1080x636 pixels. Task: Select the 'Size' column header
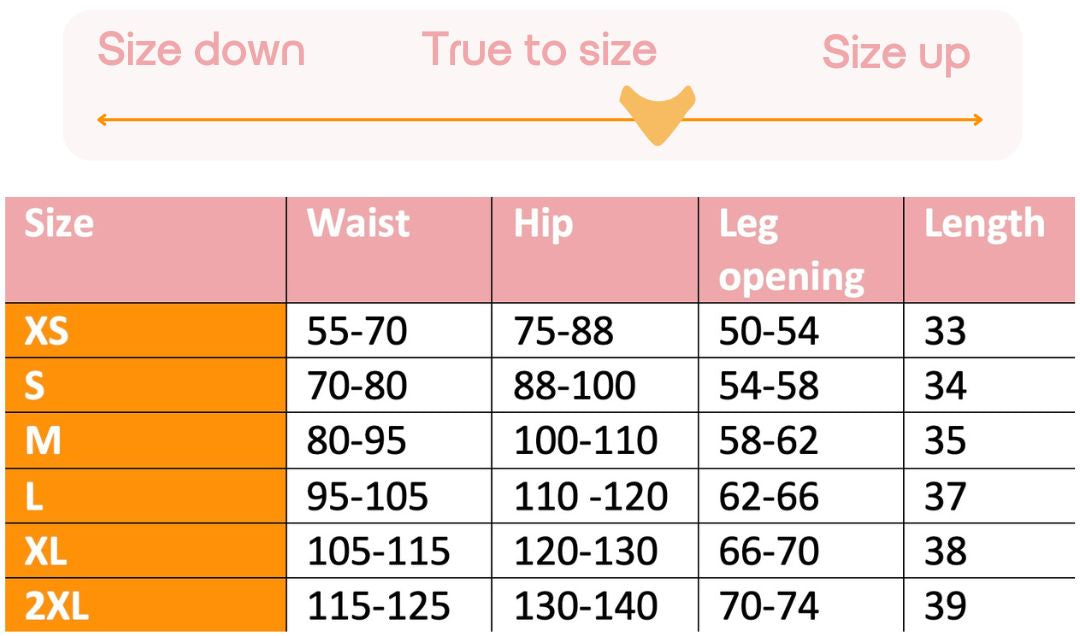[59, 223]
